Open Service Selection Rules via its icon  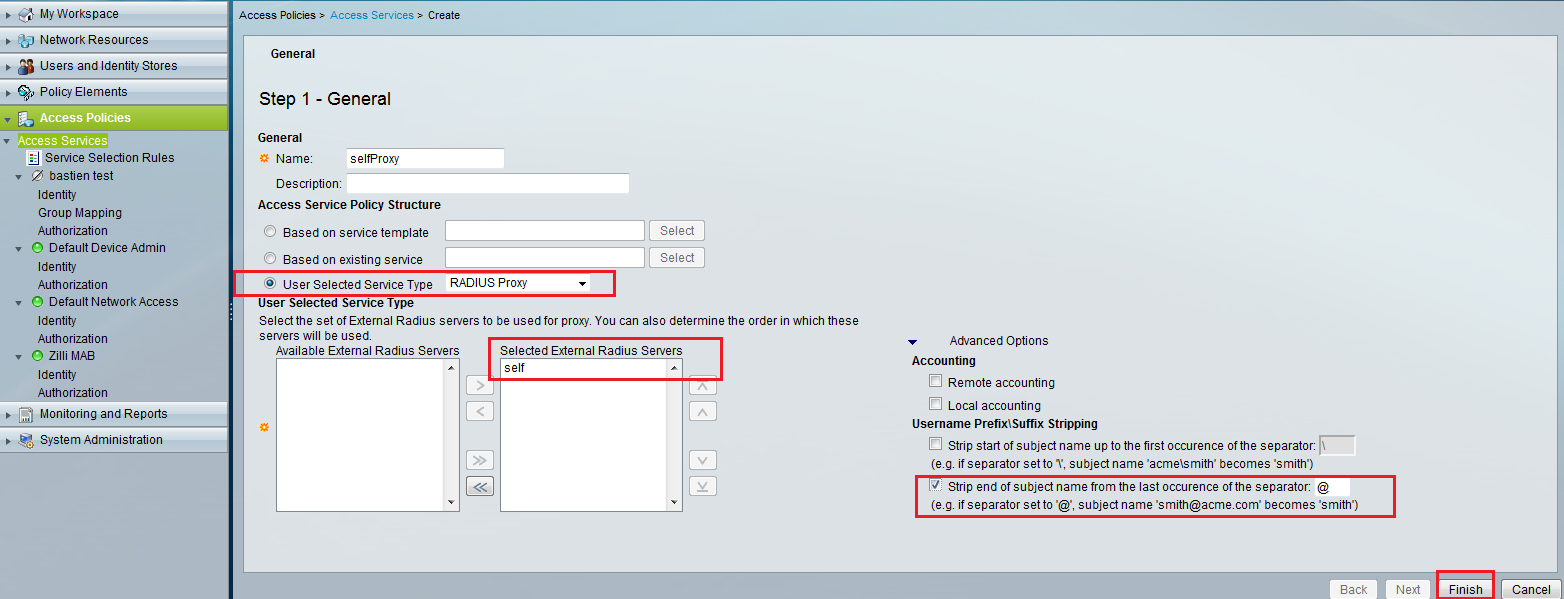(x=35, y=158)
